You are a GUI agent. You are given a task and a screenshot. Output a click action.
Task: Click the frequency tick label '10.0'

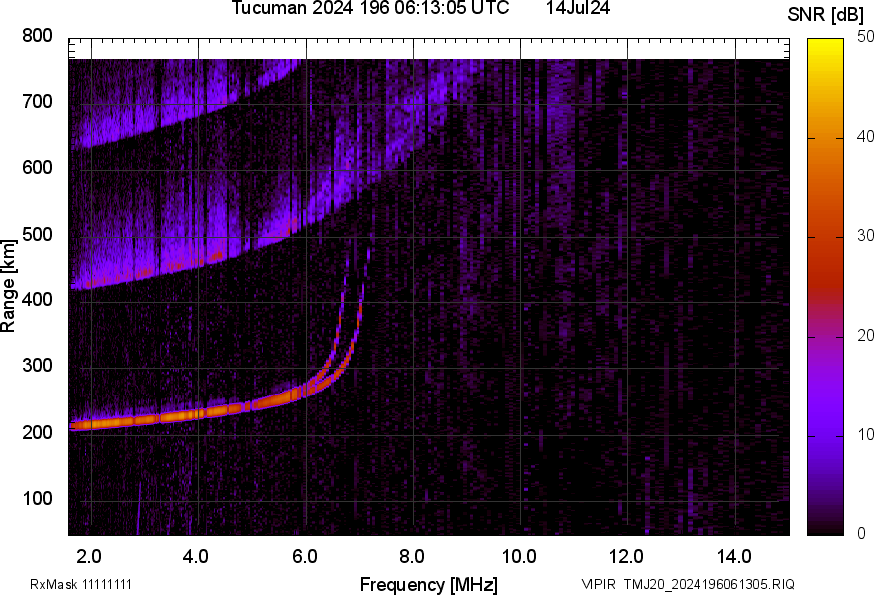click(x=519, y=557)
